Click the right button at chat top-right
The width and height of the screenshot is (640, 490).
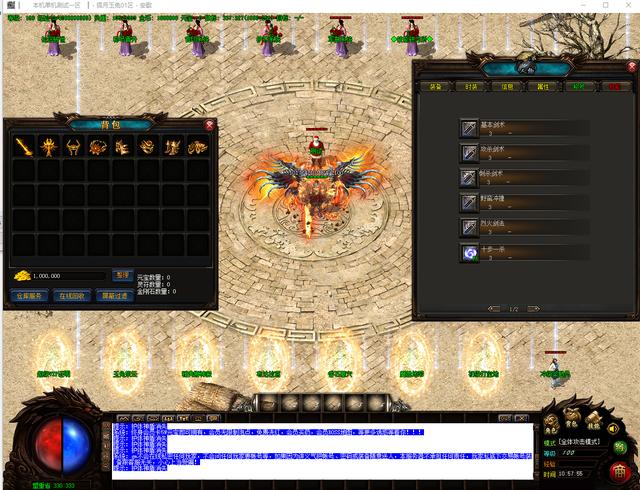coord(521,418)
